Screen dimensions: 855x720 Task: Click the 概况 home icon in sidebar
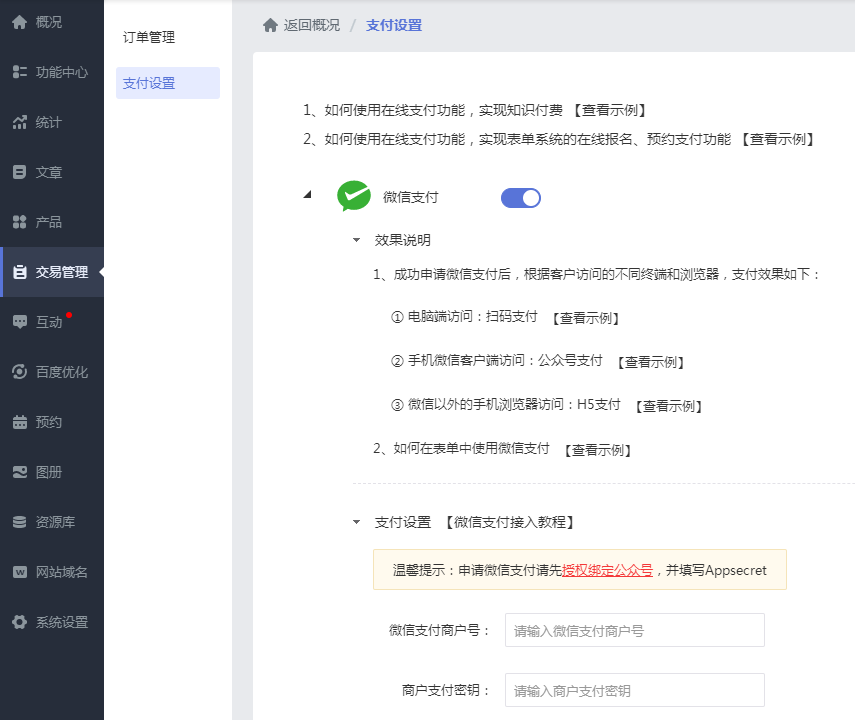pos(20,22)
